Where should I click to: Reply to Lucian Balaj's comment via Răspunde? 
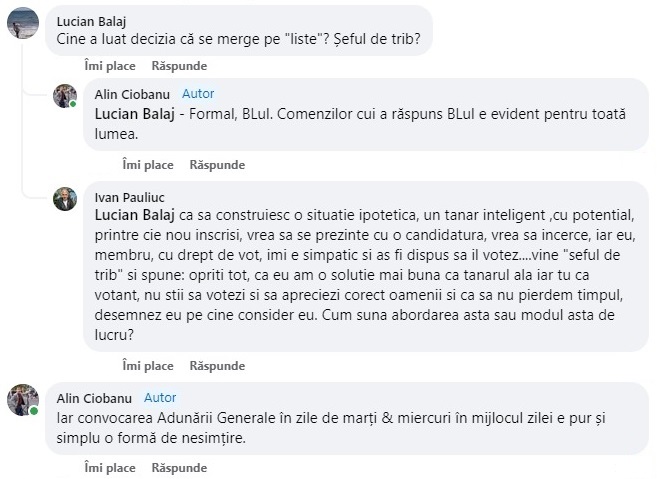pyautogui.click(x=179, y=66)
